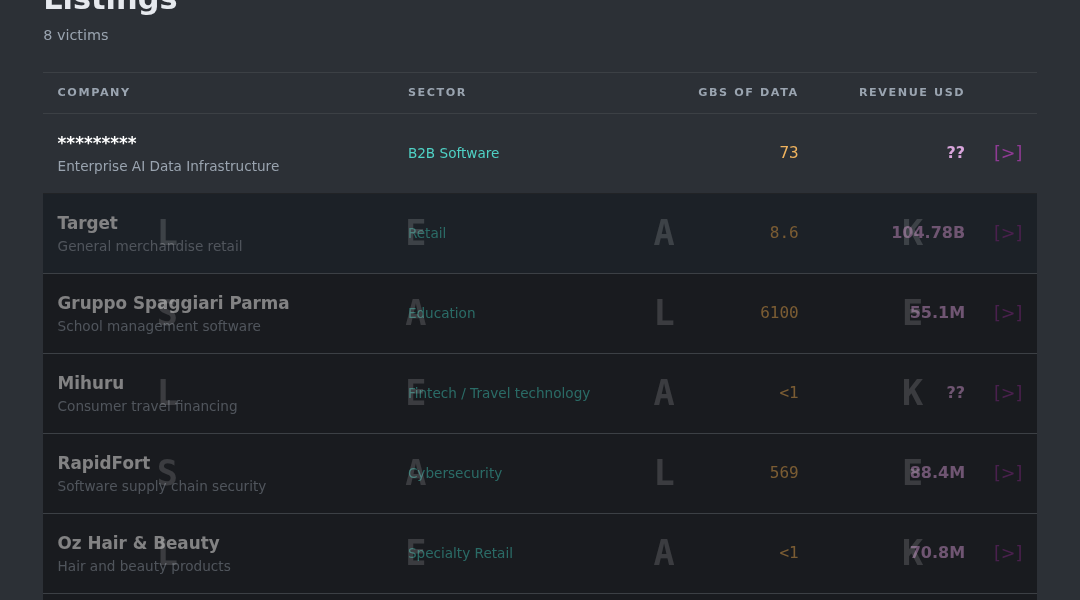Open the [>] arrow on the Target row
The width and height of the screenshot is (1080, 600).
coord(1008,233)
